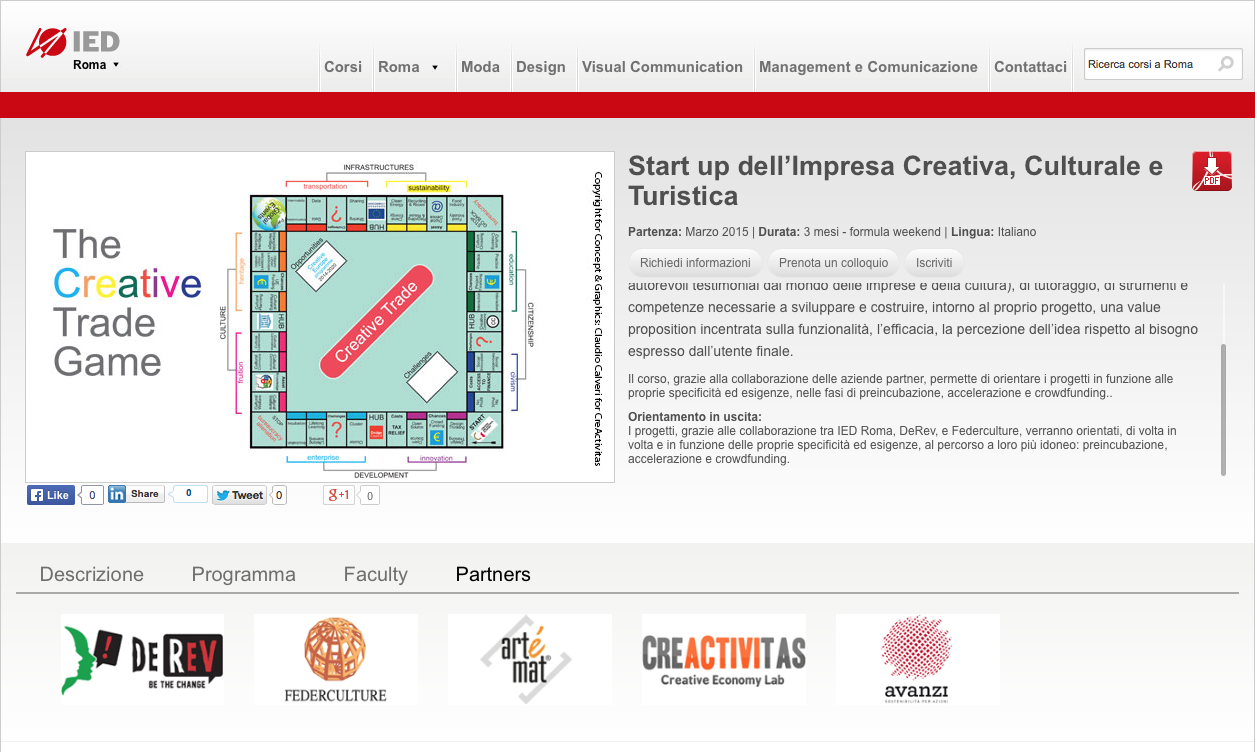The width and height of the screenshot is (1257, 752).
Task: Switch to the Descrizione tab
Action: (92, 574)
